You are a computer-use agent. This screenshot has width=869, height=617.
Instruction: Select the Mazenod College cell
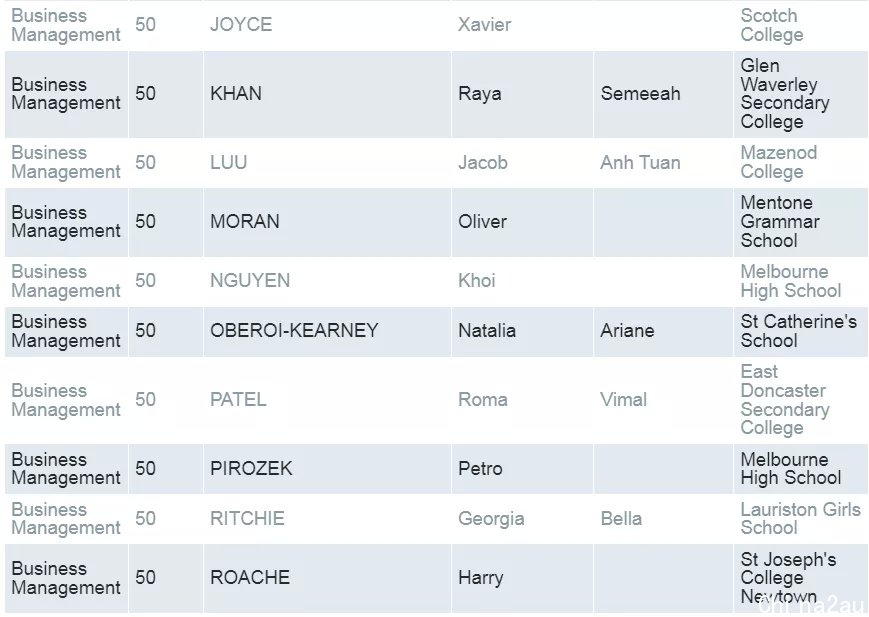tap(800, 162)
